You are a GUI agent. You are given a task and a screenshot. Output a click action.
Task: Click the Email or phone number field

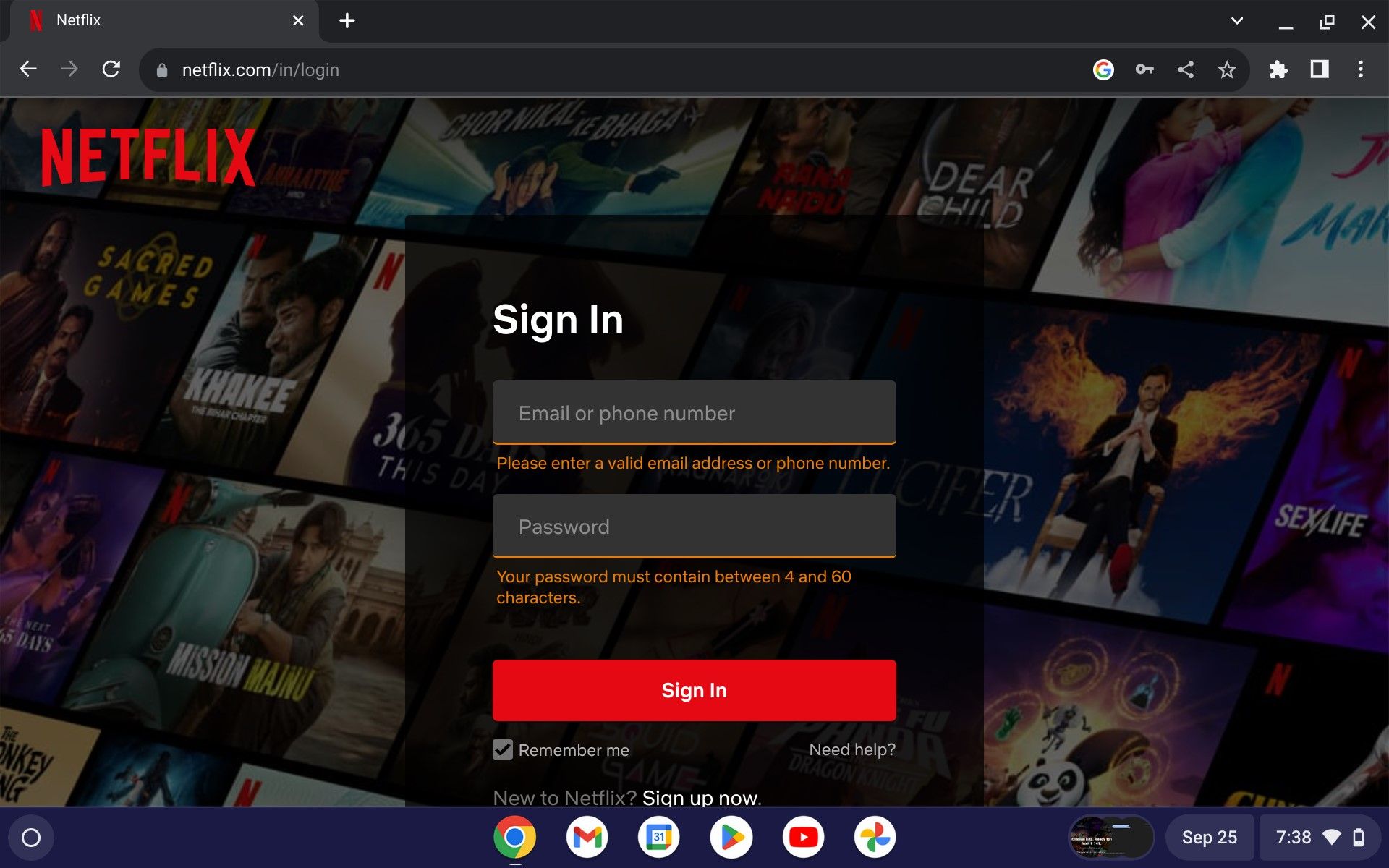point(694,413)
